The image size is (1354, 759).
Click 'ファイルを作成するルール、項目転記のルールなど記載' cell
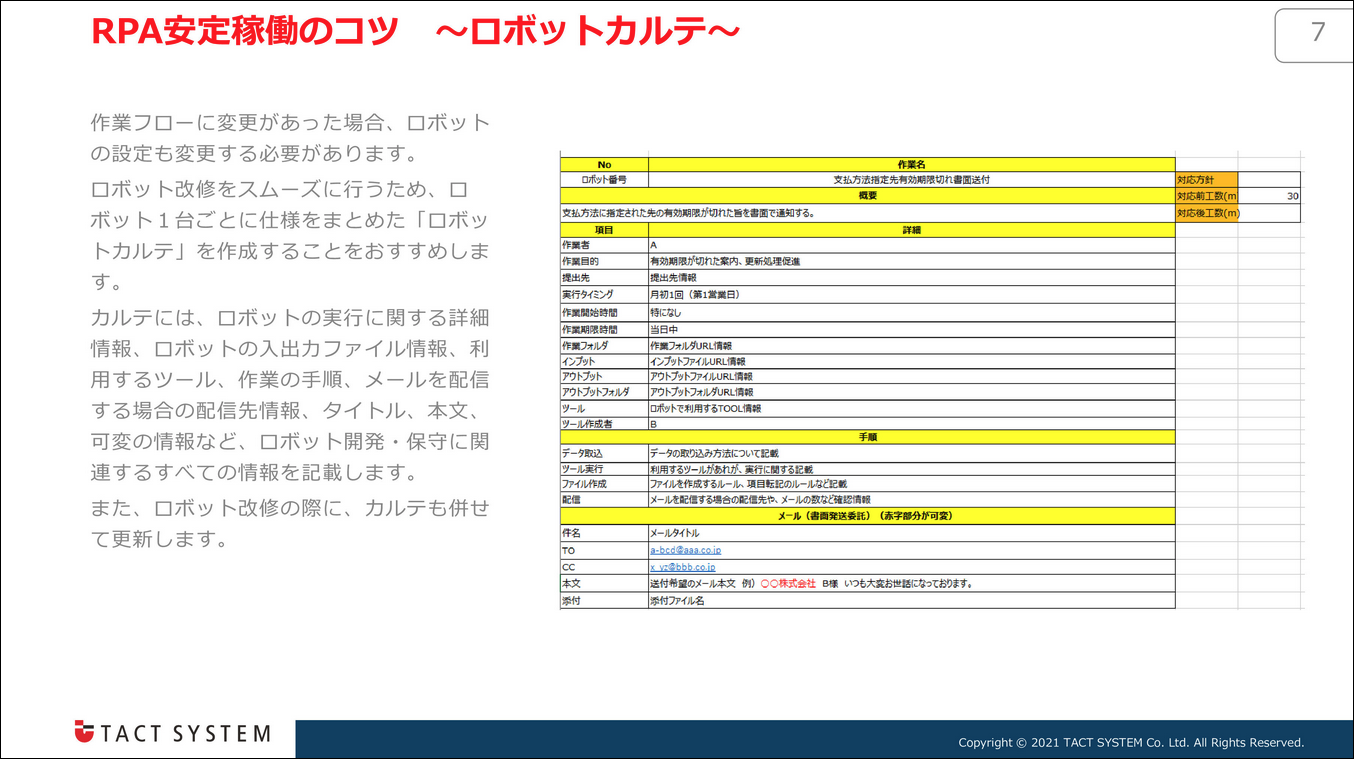(x=912, y=484)
